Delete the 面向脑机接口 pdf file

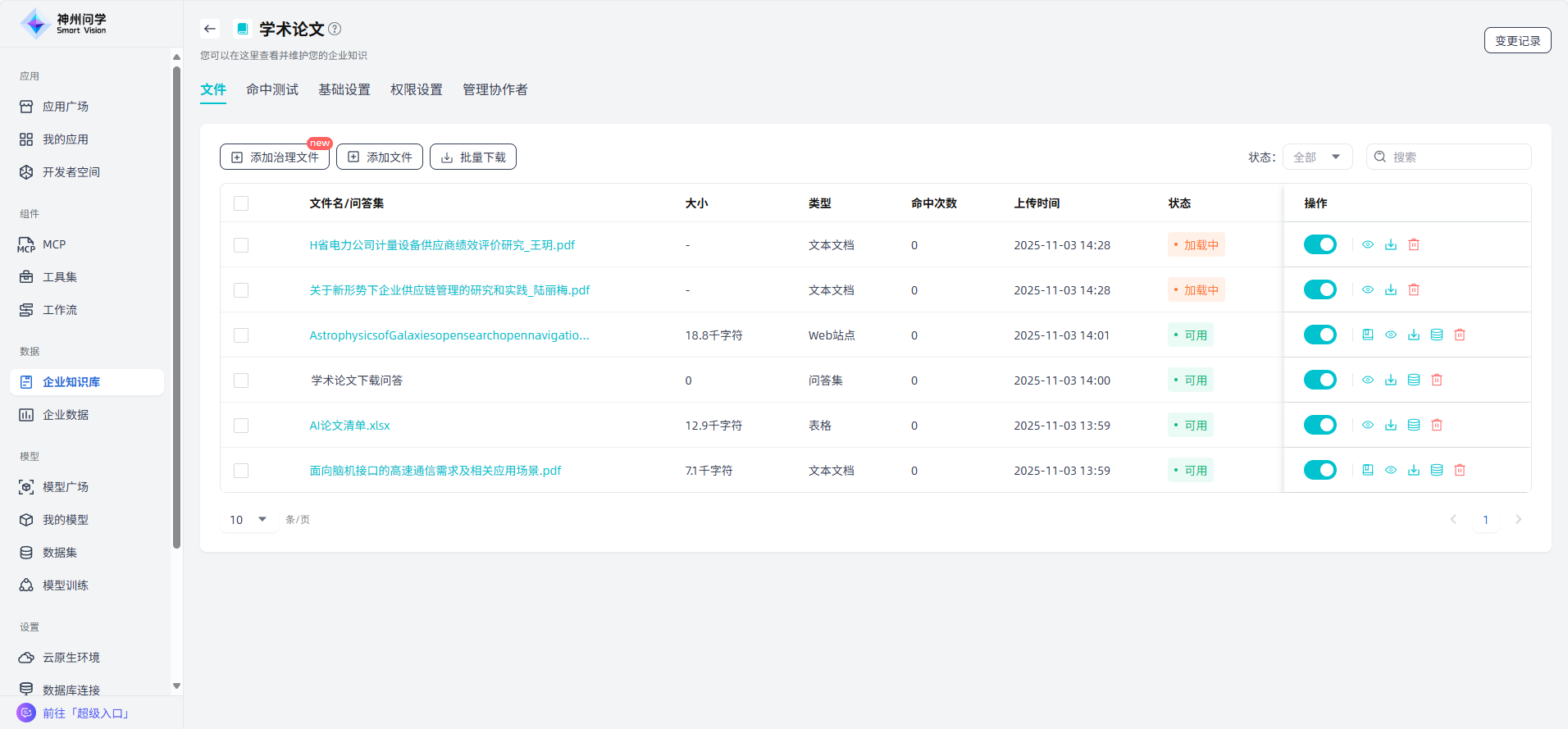pos(1460,470)
